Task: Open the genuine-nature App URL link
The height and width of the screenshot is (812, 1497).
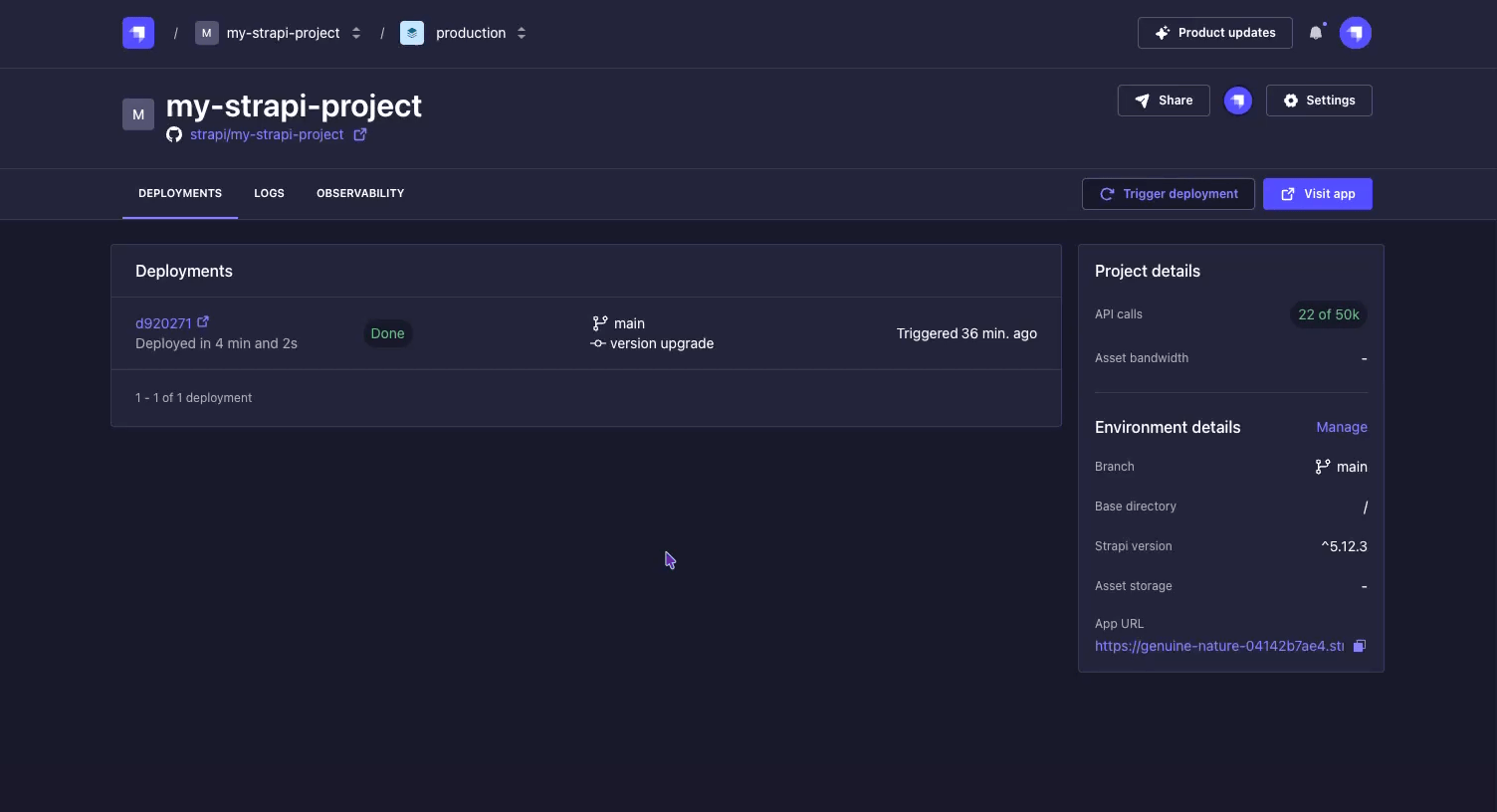Action: [1219, 646]
